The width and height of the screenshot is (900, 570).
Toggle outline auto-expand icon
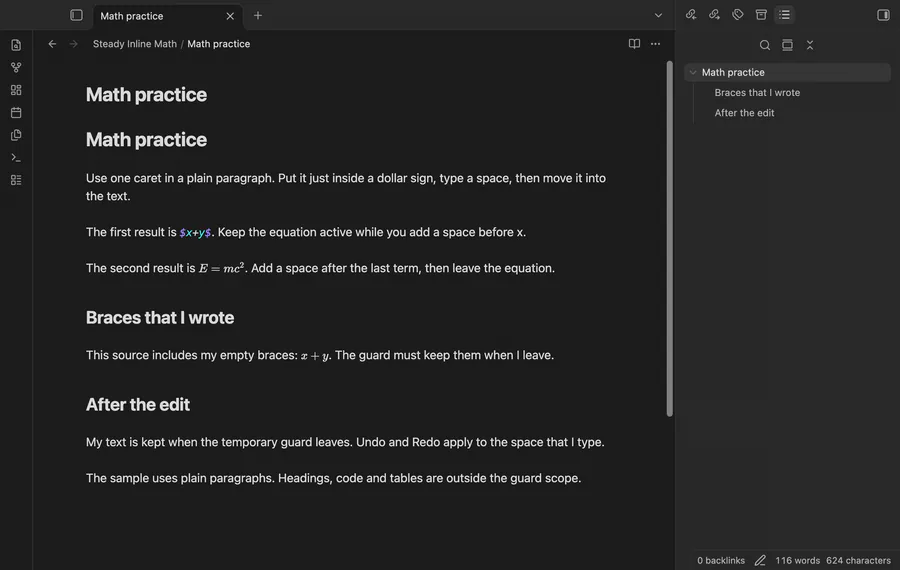click(x=788, y=45)
